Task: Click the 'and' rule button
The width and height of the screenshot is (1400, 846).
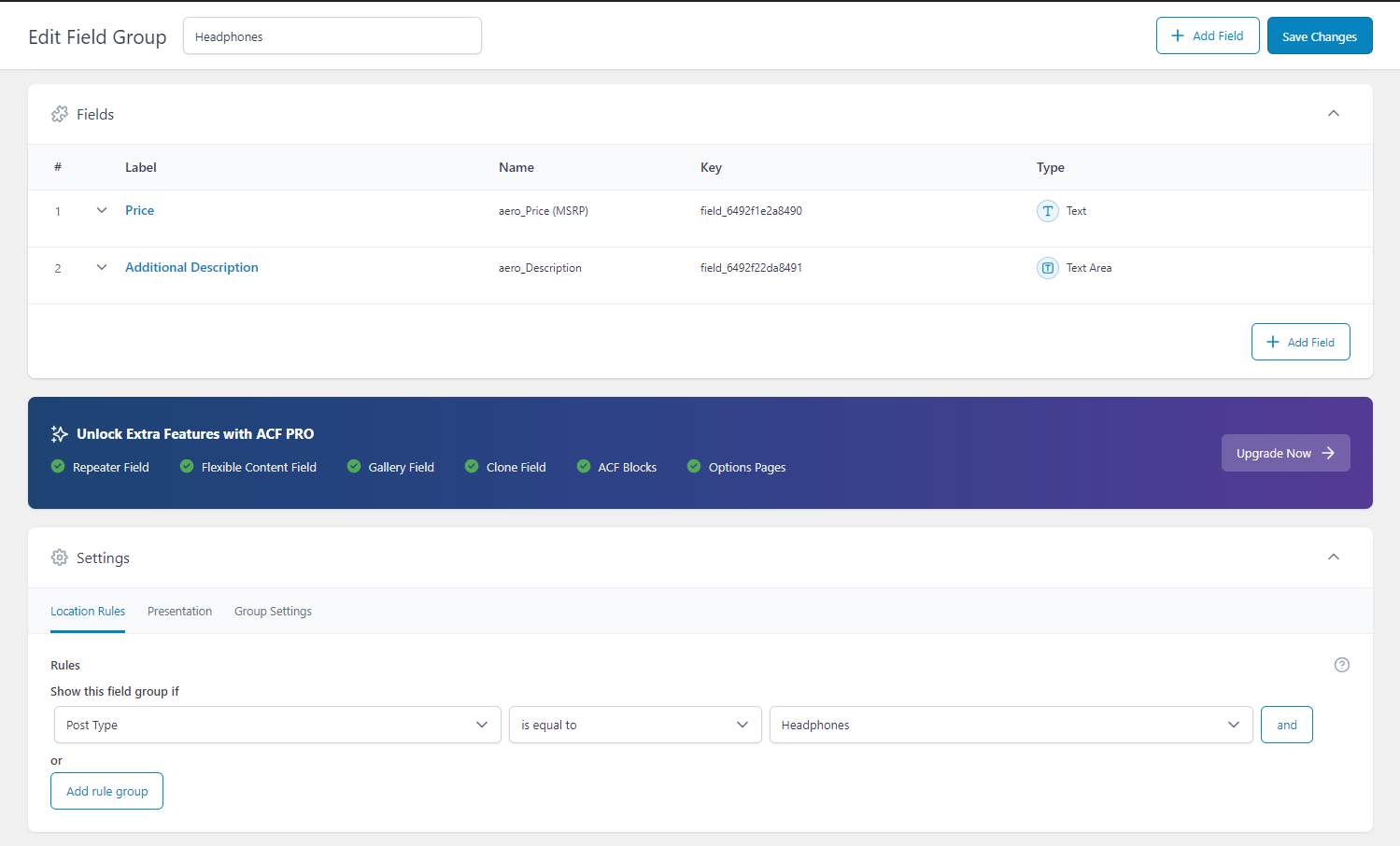Action: 1287,725
